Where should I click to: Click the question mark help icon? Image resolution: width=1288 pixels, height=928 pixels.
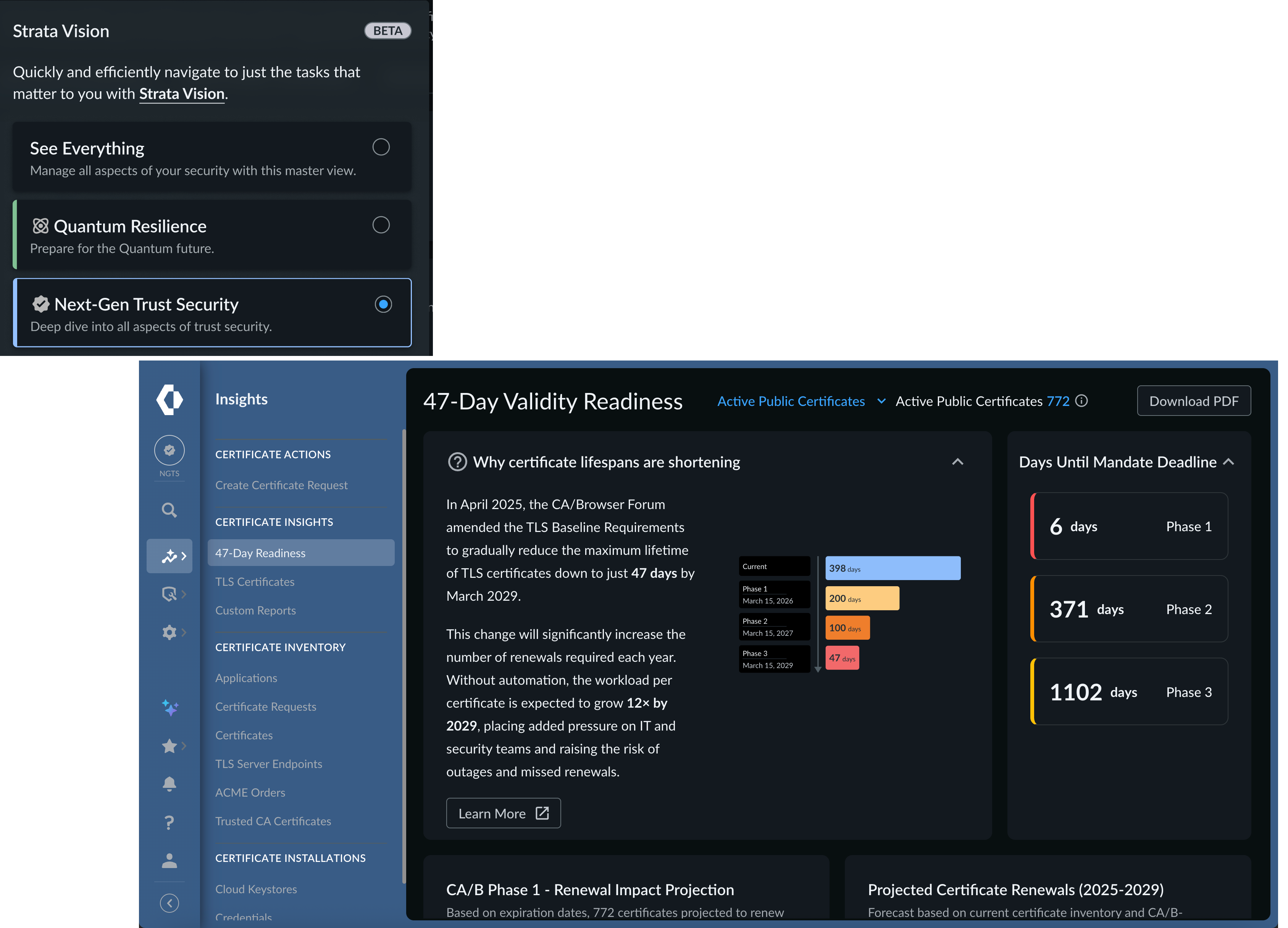169,822
